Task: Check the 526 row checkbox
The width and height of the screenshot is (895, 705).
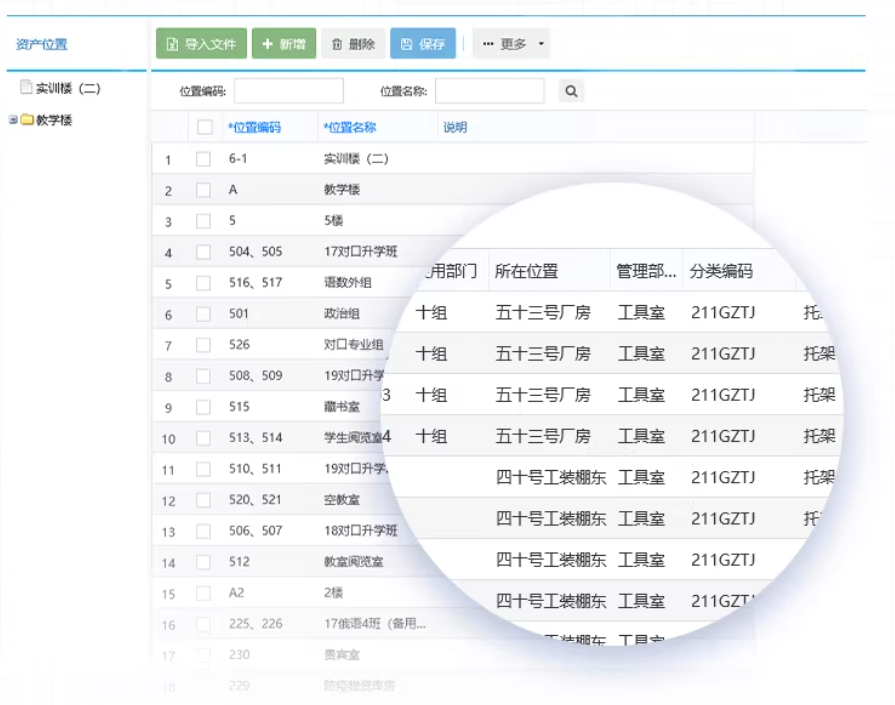Action: coord(203,345)
